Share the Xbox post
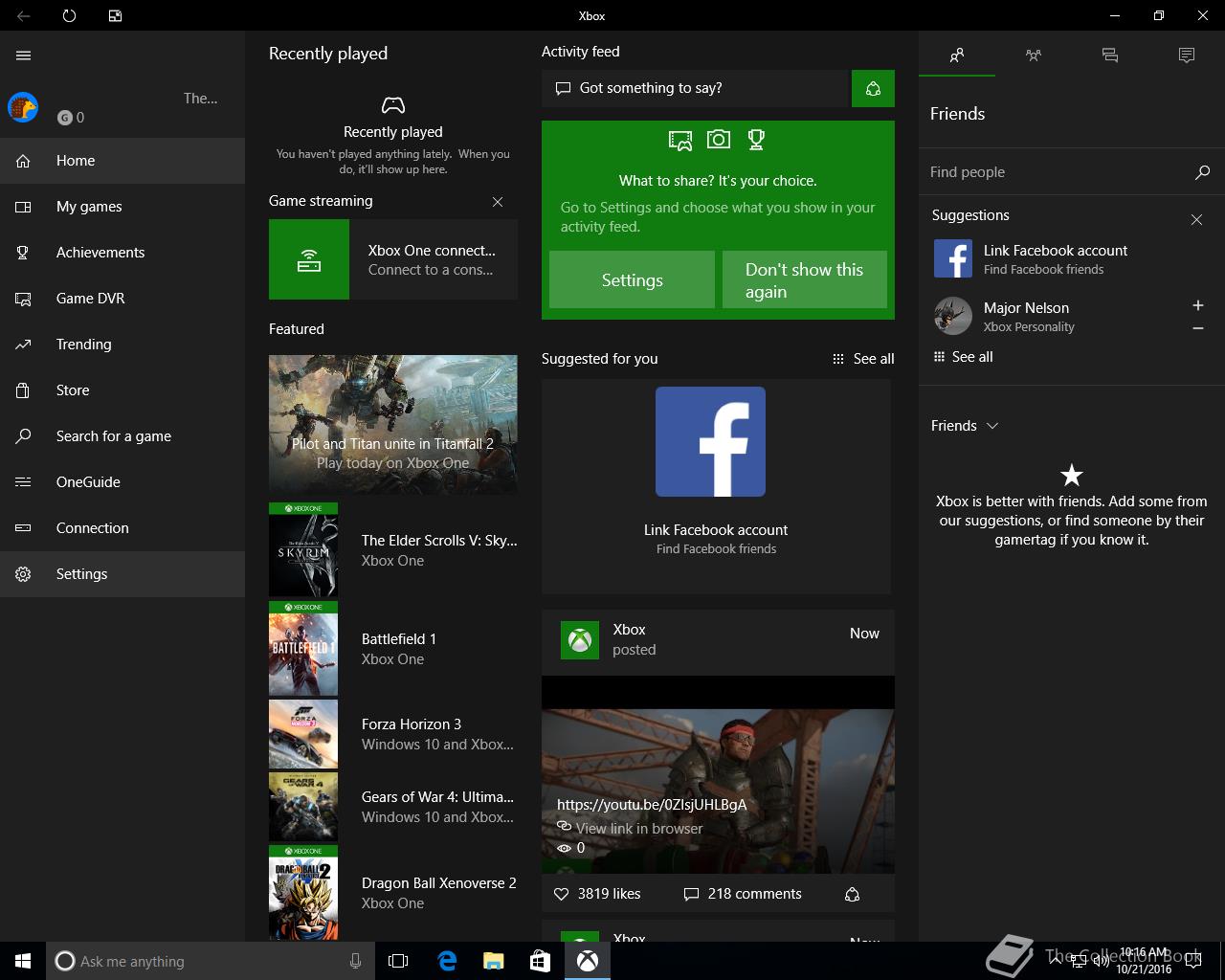 (x=852, y=894)
